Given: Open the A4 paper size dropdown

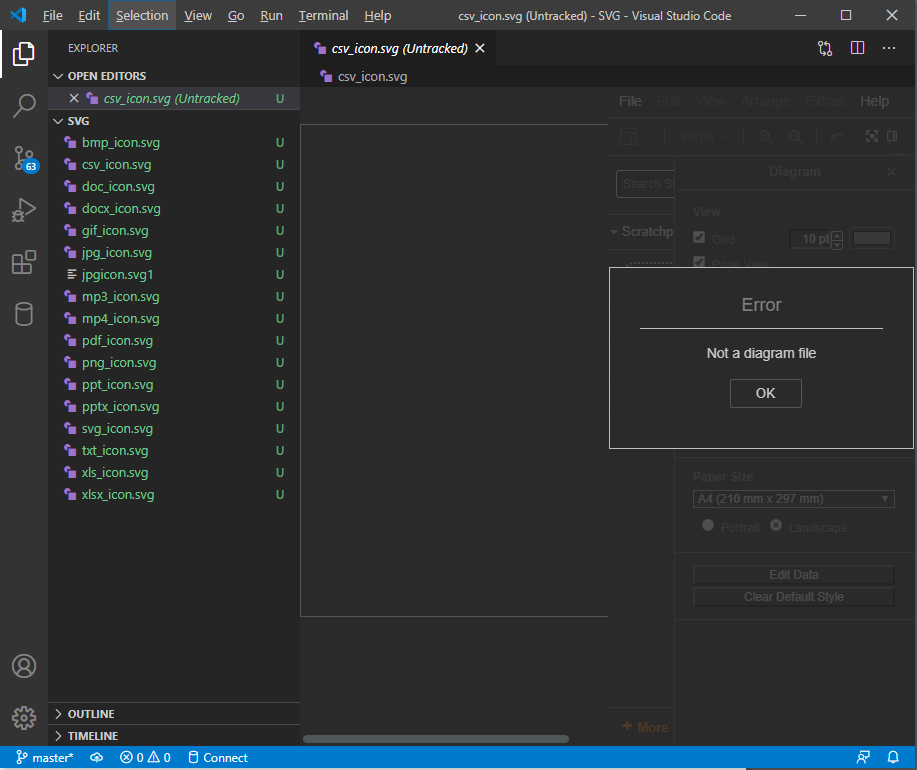Looking at the screenshot, I should pyautogui.click(x=794, y=499).
